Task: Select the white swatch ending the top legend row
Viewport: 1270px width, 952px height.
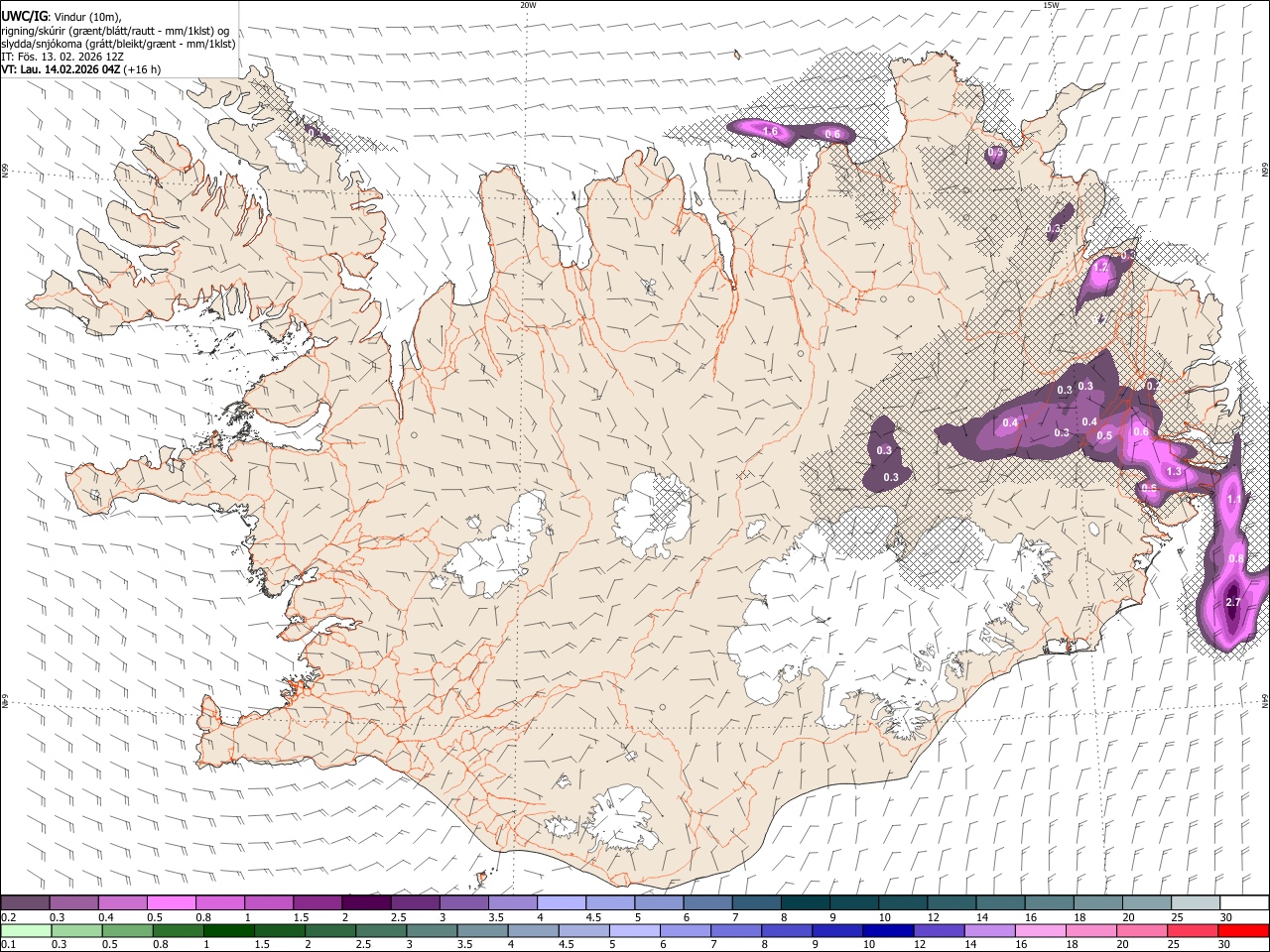Action: tap(1242, 903)
